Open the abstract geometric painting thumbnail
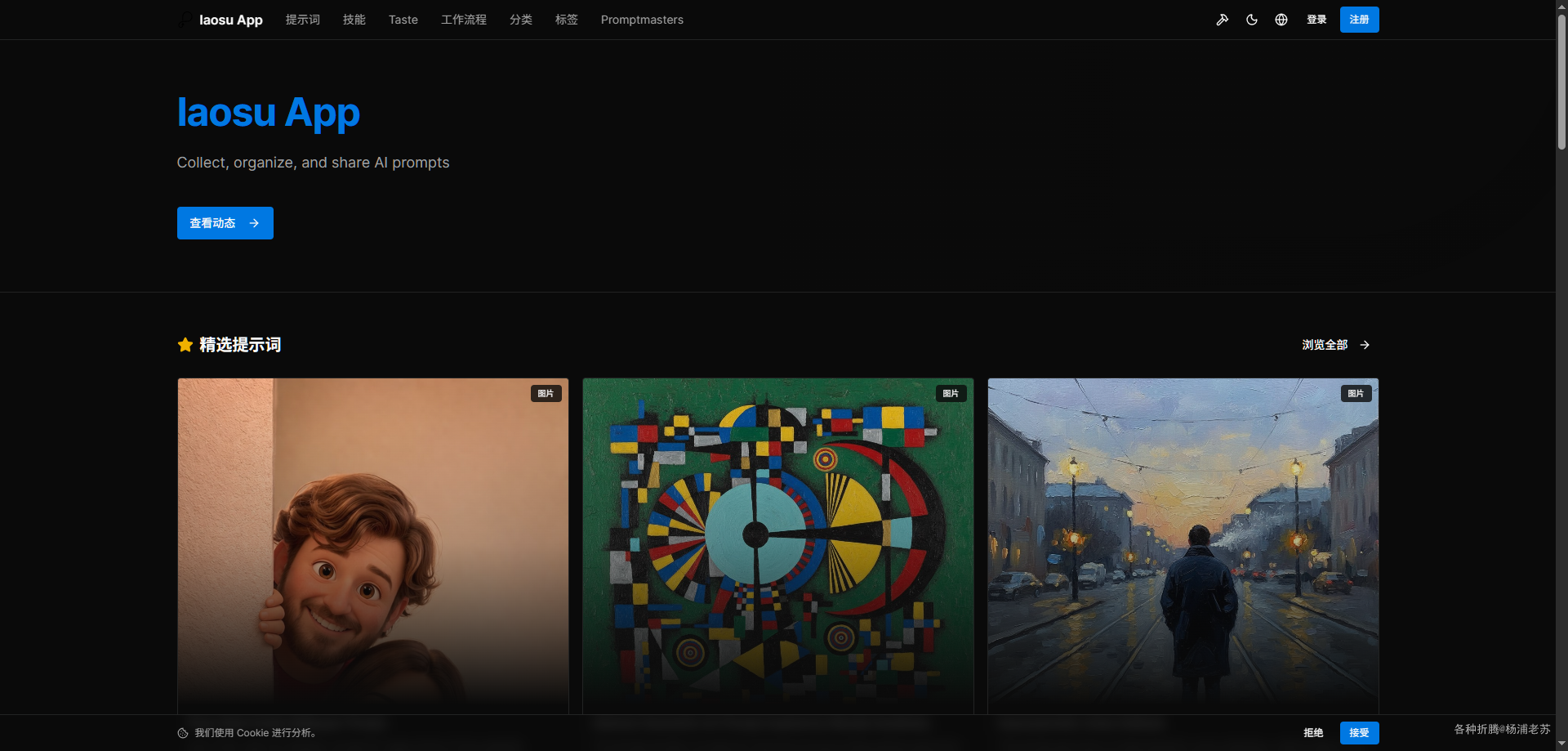This screenshot has width=1568, height=751. (778, 546)
